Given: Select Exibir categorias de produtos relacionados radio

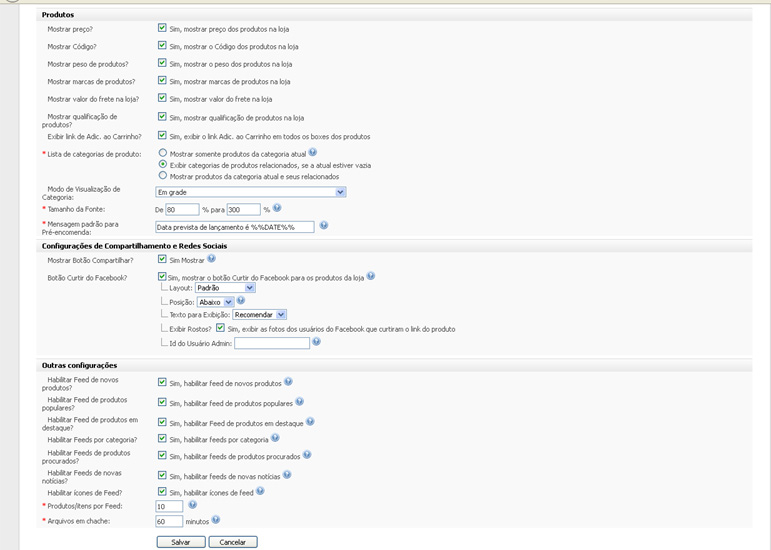Looking at the screenshot, I should [163, 164].
